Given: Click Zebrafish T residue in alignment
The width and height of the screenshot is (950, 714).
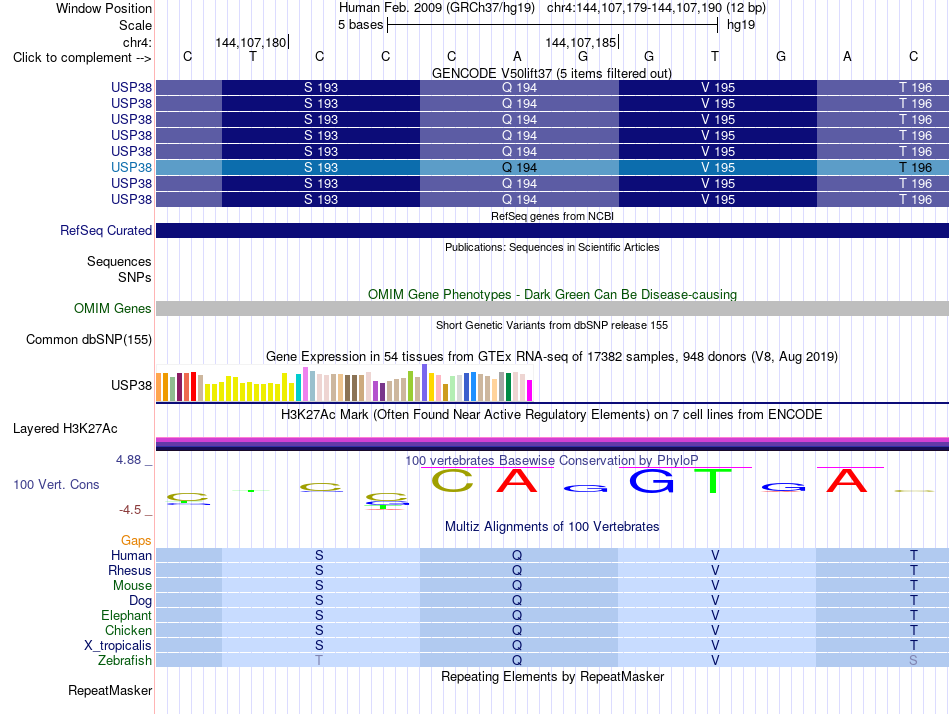Looking at the screenshot, I should pyautogui.click(x=319, y=660).
